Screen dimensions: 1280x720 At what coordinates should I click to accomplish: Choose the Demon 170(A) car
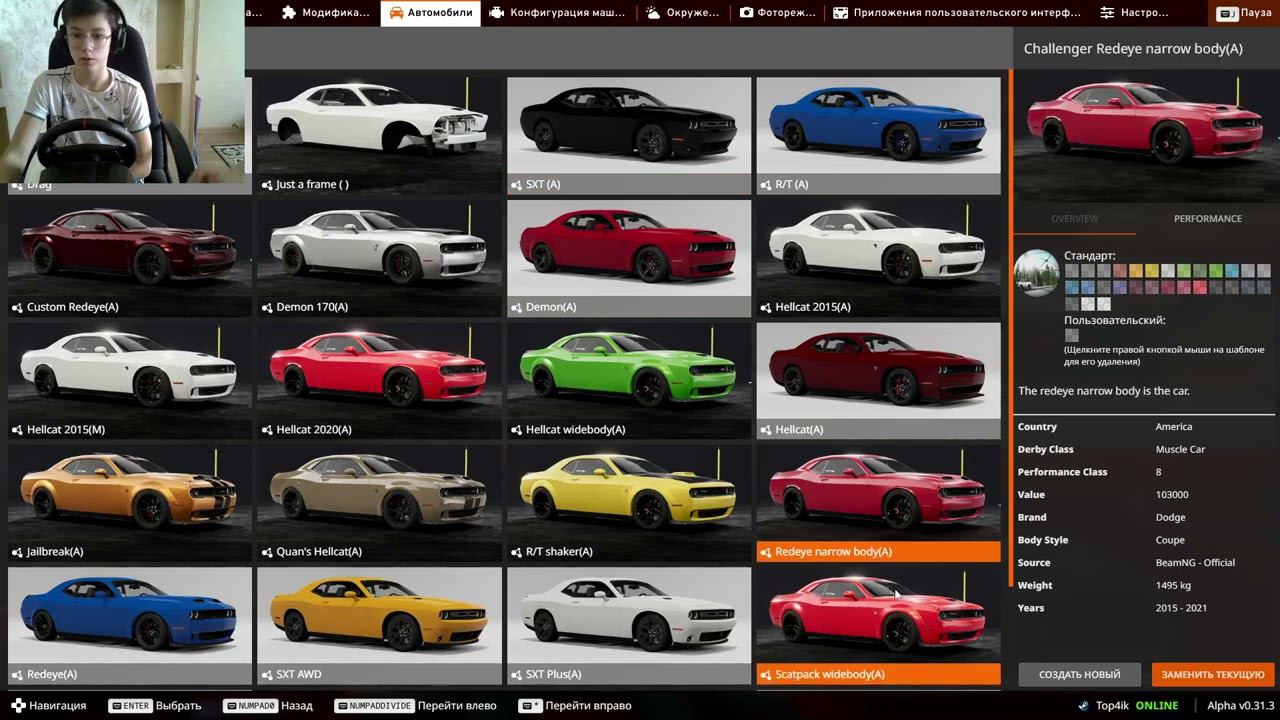(x=379, y=258)
